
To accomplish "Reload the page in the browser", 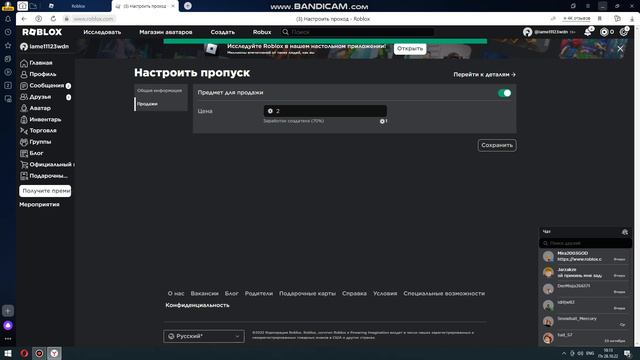I will (x=53, y=19).
